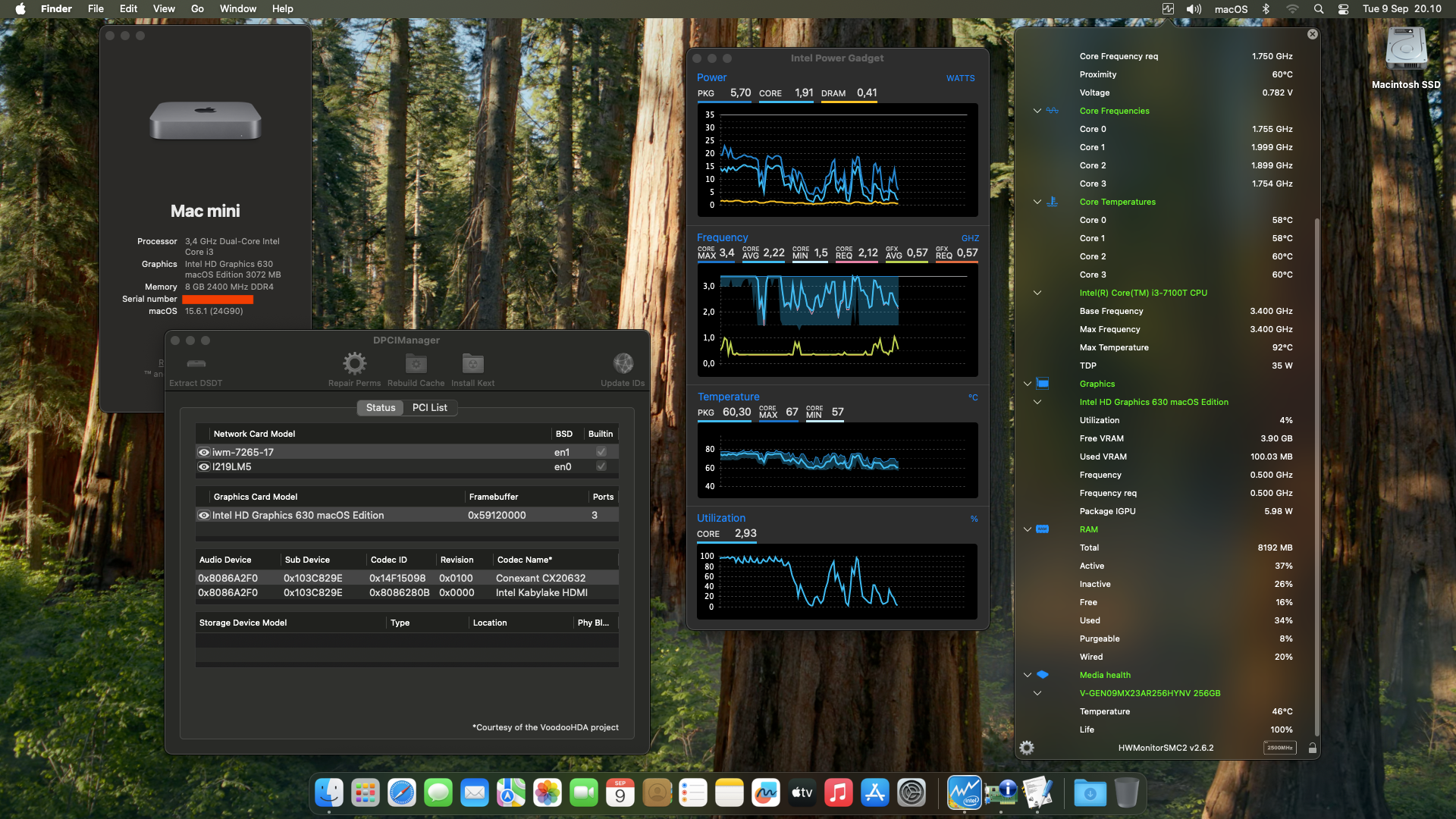Click Rebuild Cache icon in DPCIManager
Viewport: 1456px width, 819px height.
coord(416,364)
